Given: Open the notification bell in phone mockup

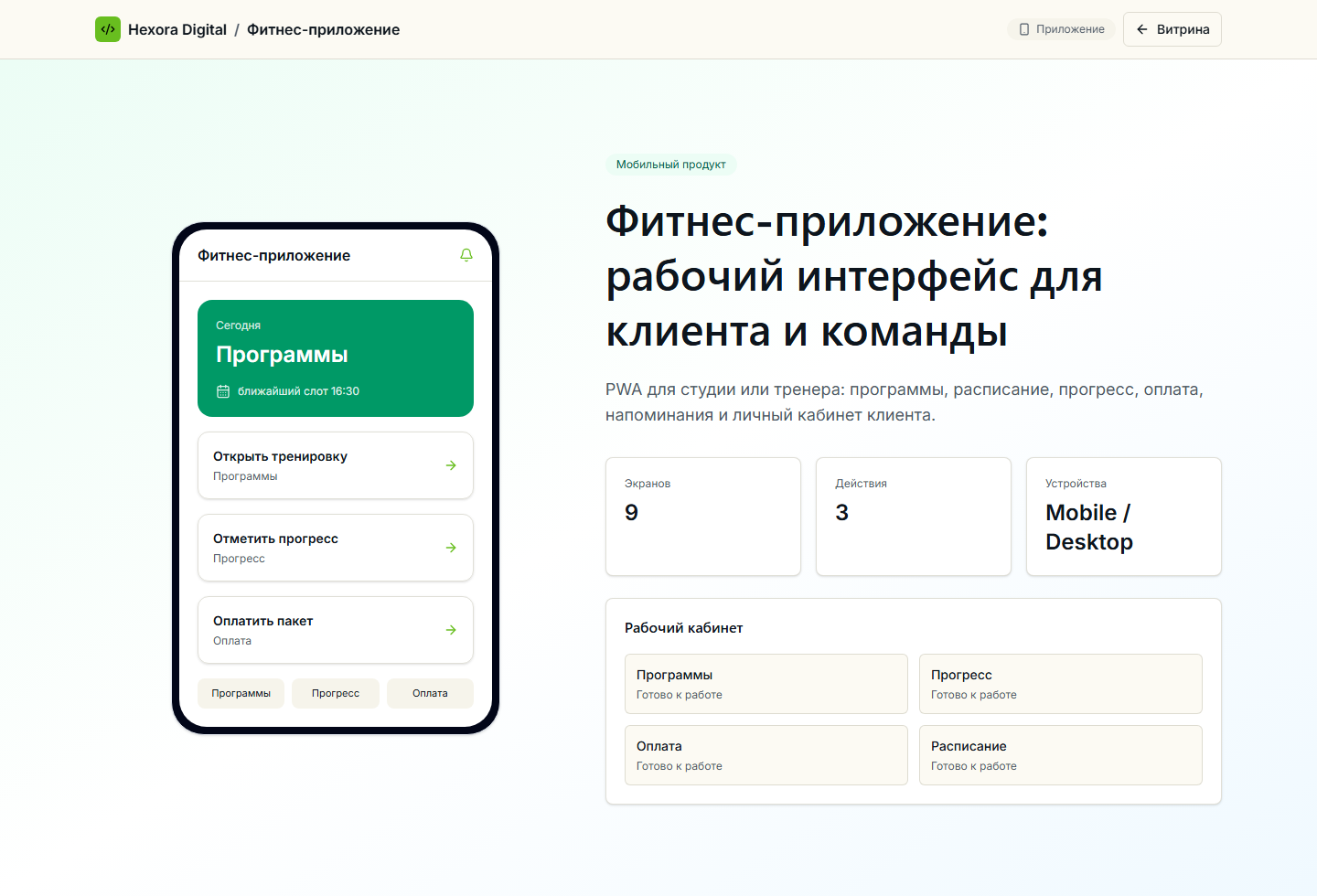Looking at the screenshot, I should coord(466,255).
